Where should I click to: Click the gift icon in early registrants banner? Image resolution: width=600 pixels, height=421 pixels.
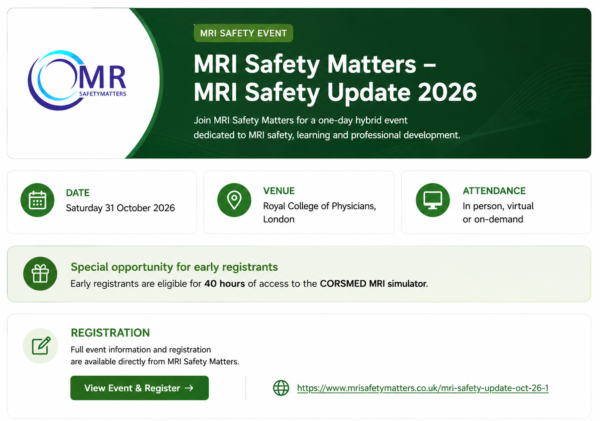[40, 274]
